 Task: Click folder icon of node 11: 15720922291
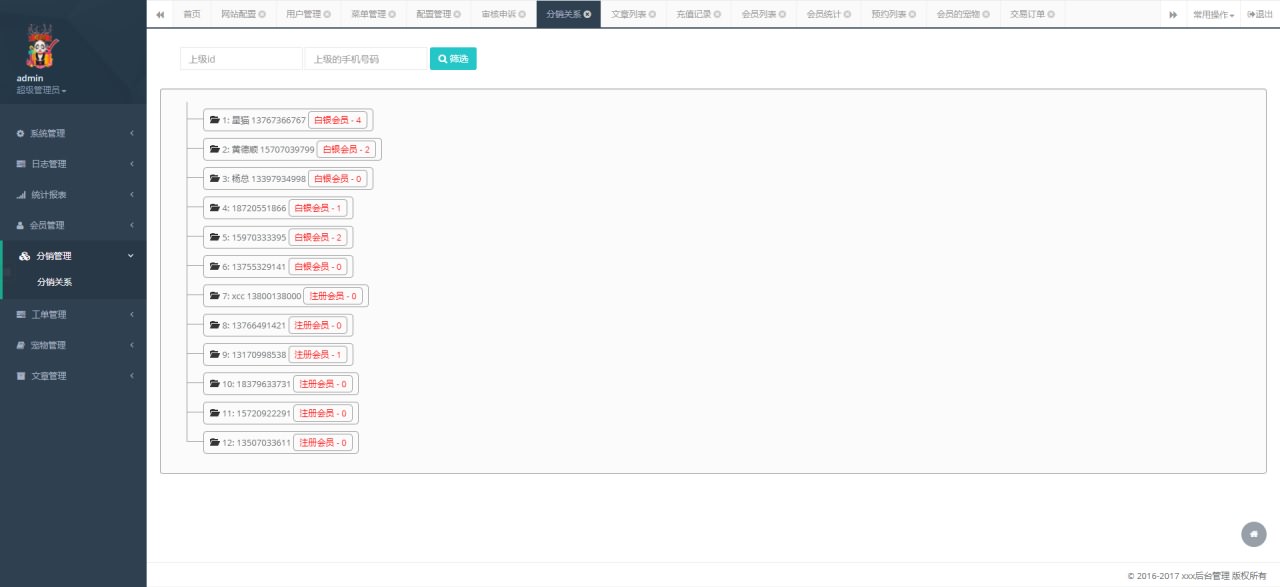pyautogui.click(x=214, y=413)
